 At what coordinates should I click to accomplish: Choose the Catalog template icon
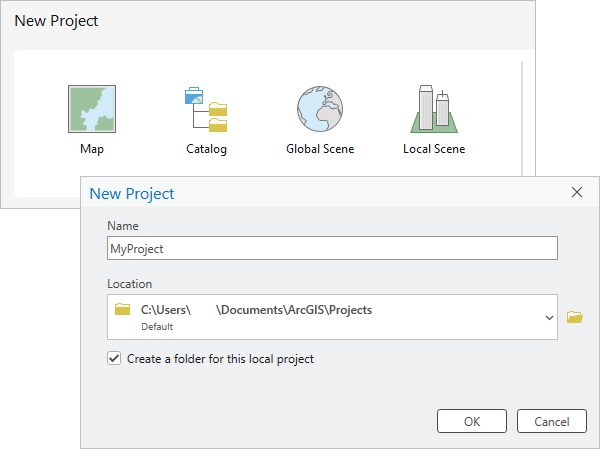tap(206, 110)
